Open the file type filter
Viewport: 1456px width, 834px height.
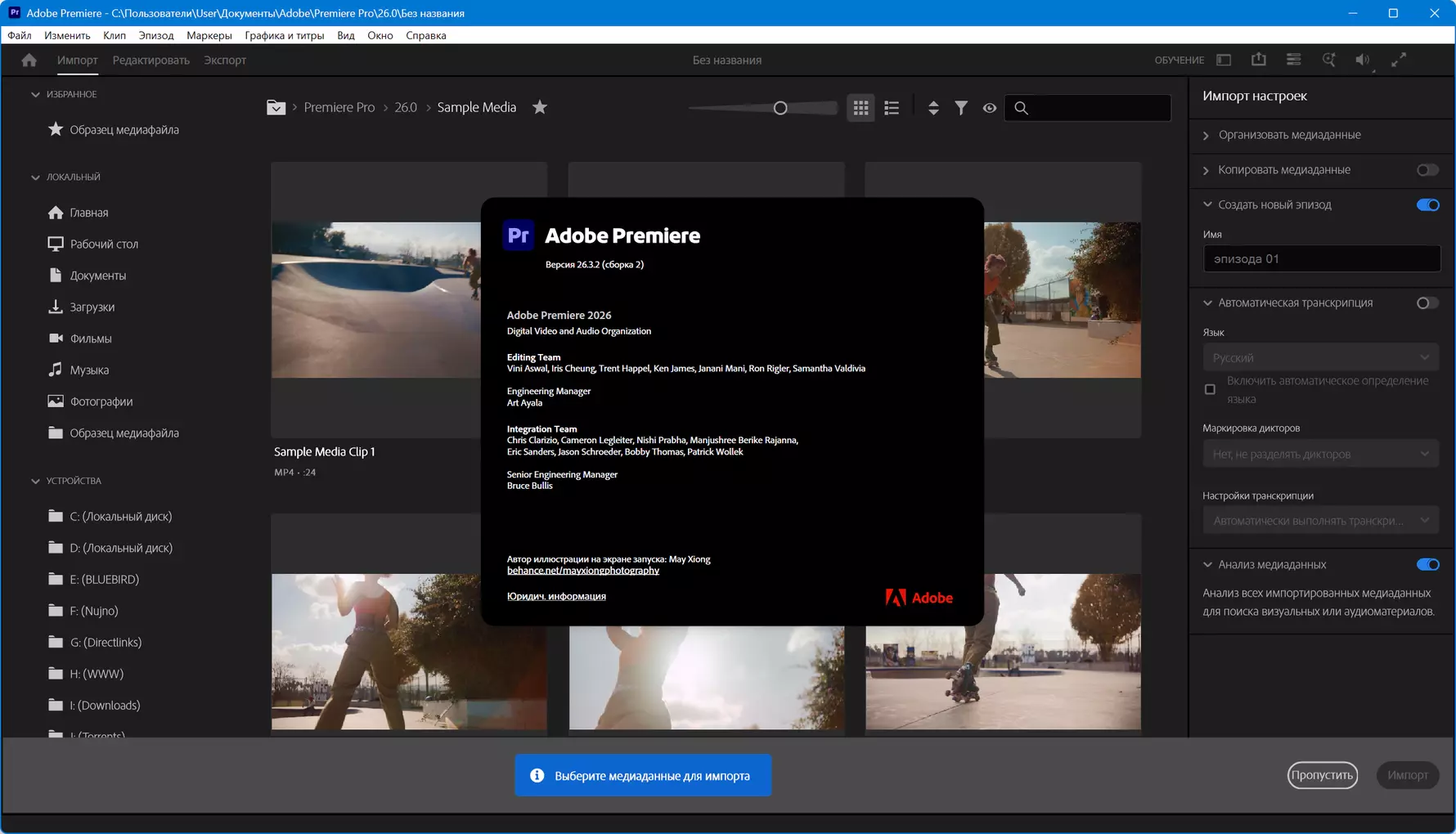click(x=961, y=108)
